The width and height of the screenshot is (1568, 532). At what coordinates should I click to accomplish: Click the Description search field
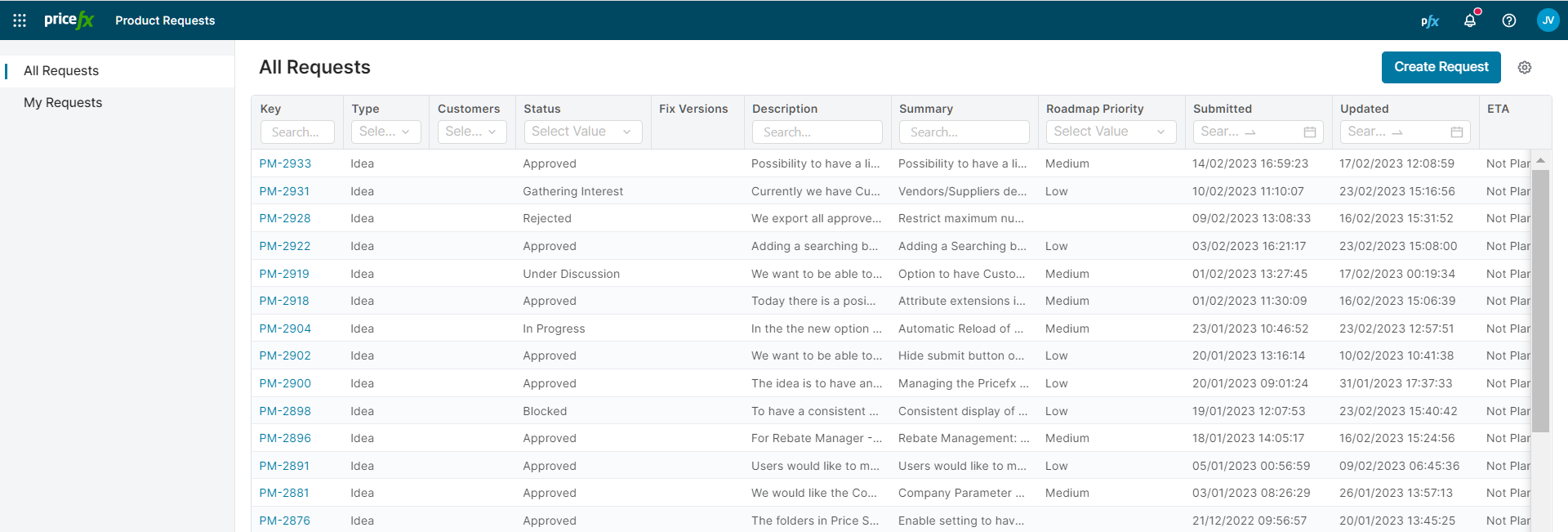point(817,132)
